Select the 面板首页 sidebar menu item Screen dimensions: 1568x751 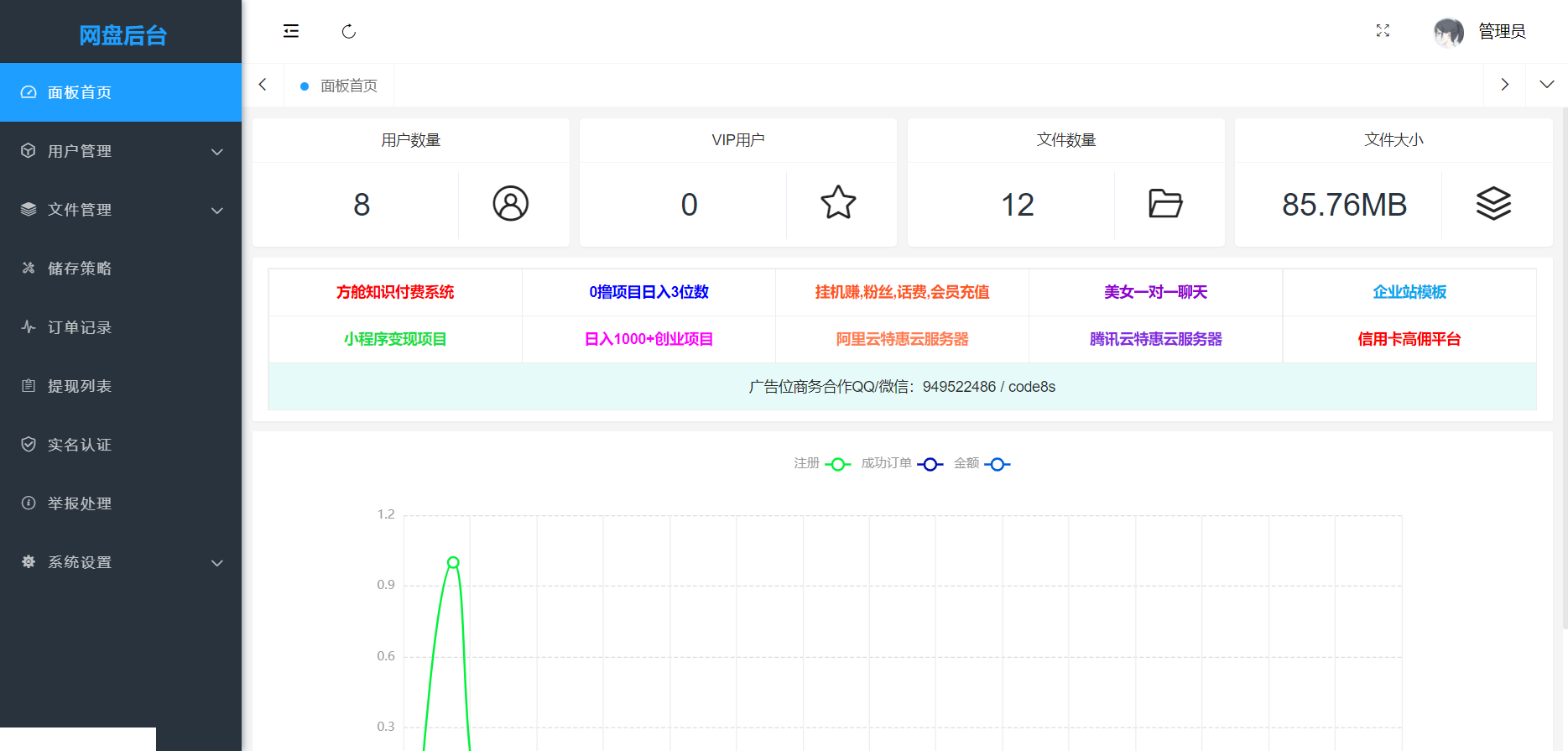pyautogui.click(x=121, y=92)
